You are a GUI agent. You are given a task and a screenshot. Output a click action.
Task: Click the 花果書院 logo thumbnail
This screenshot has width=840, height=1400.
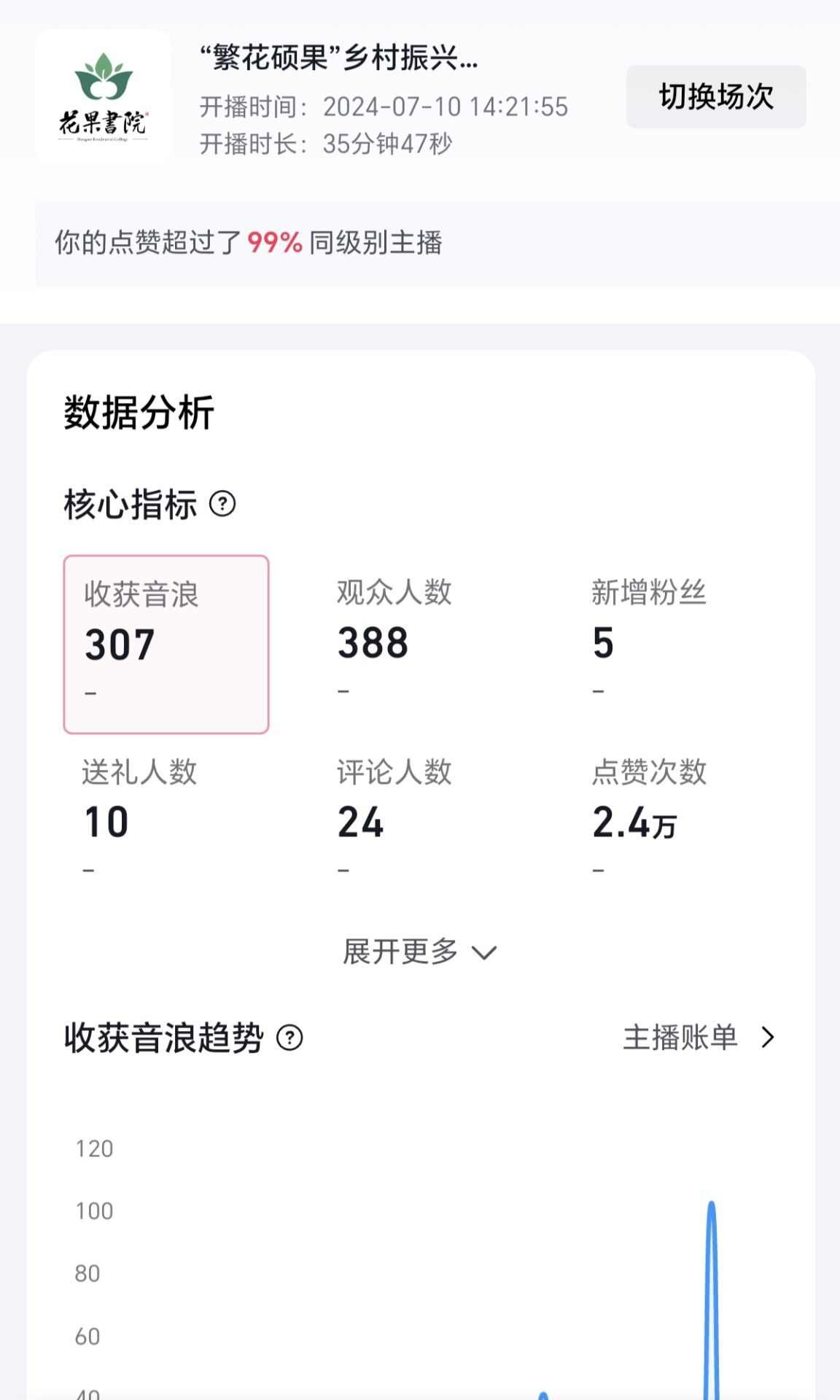(103, 95)
